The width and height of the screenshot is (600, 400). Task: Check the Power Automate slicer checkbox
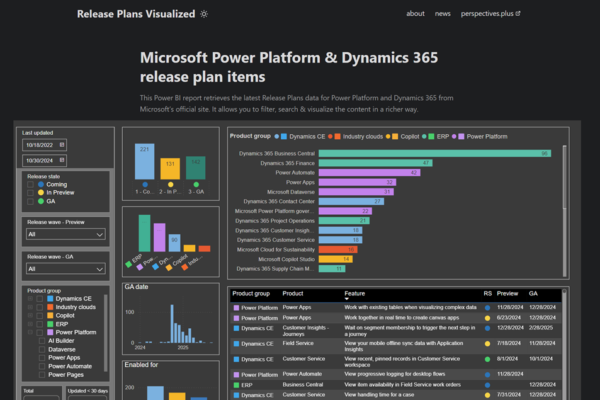coord(42,366)
